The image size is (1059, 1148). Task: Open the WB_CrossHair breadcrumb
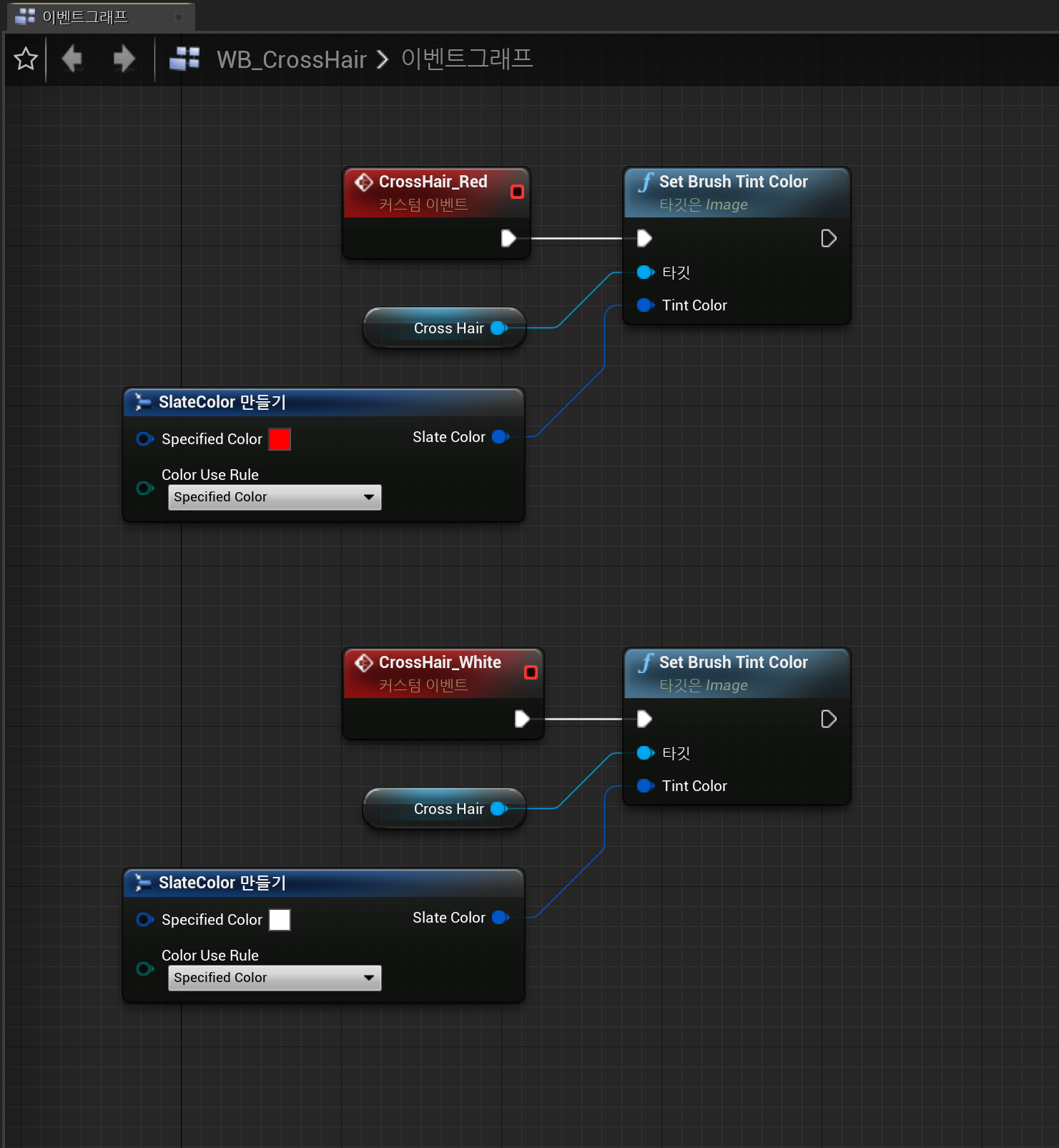tap(292, 59)
